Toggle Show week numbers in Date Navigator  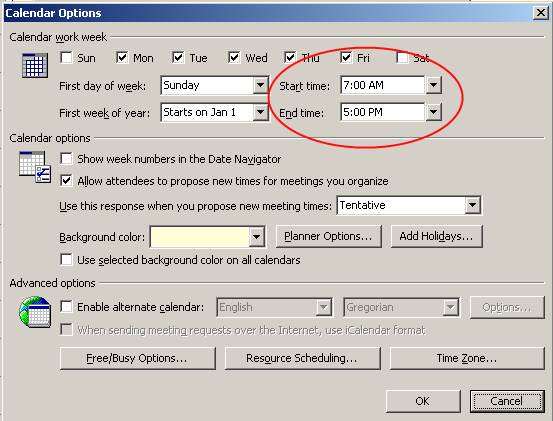pyautogui.click(x=66, y=159)
